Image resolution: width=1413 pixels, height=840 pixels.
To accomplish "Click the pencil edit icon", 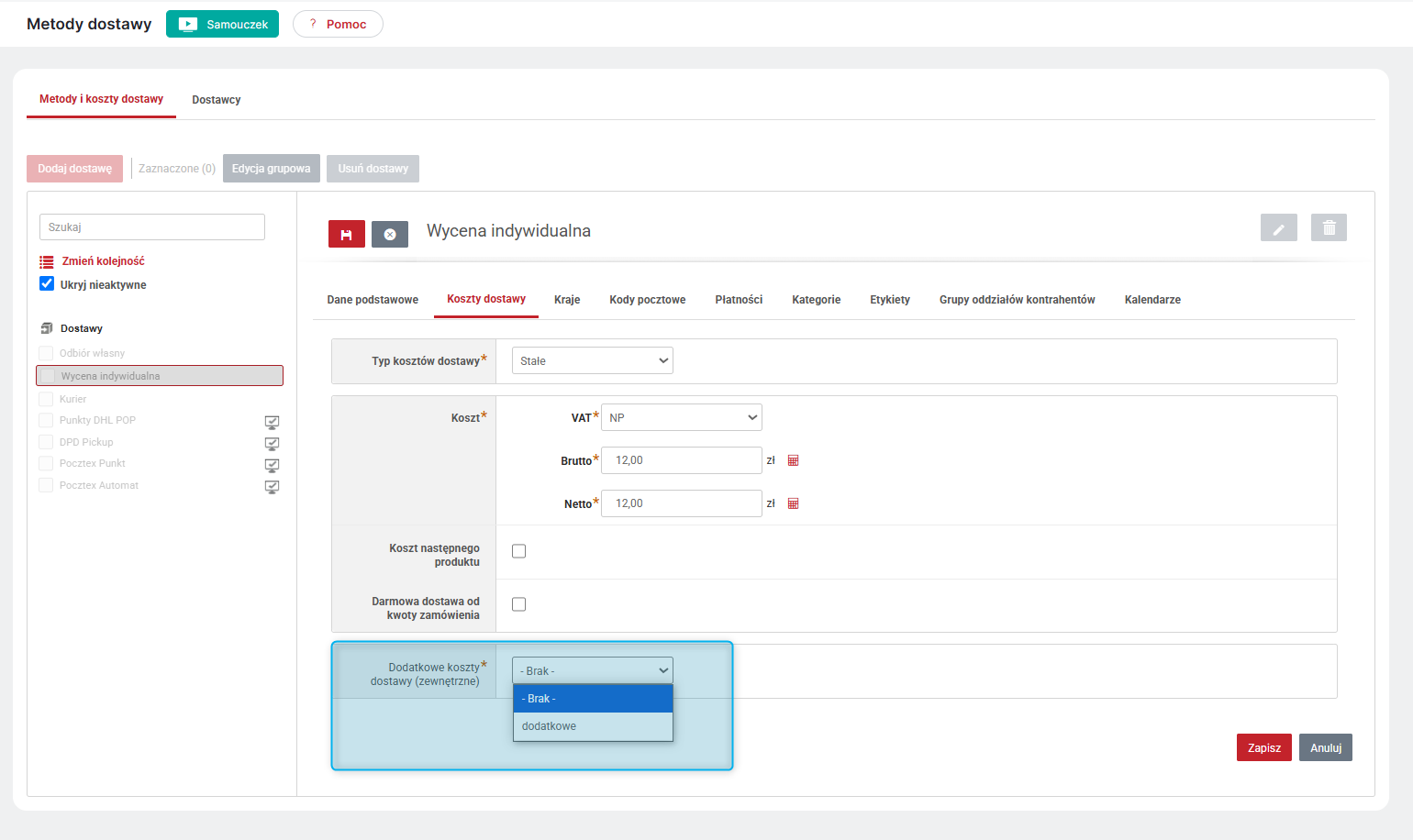I will point(1279,228).
